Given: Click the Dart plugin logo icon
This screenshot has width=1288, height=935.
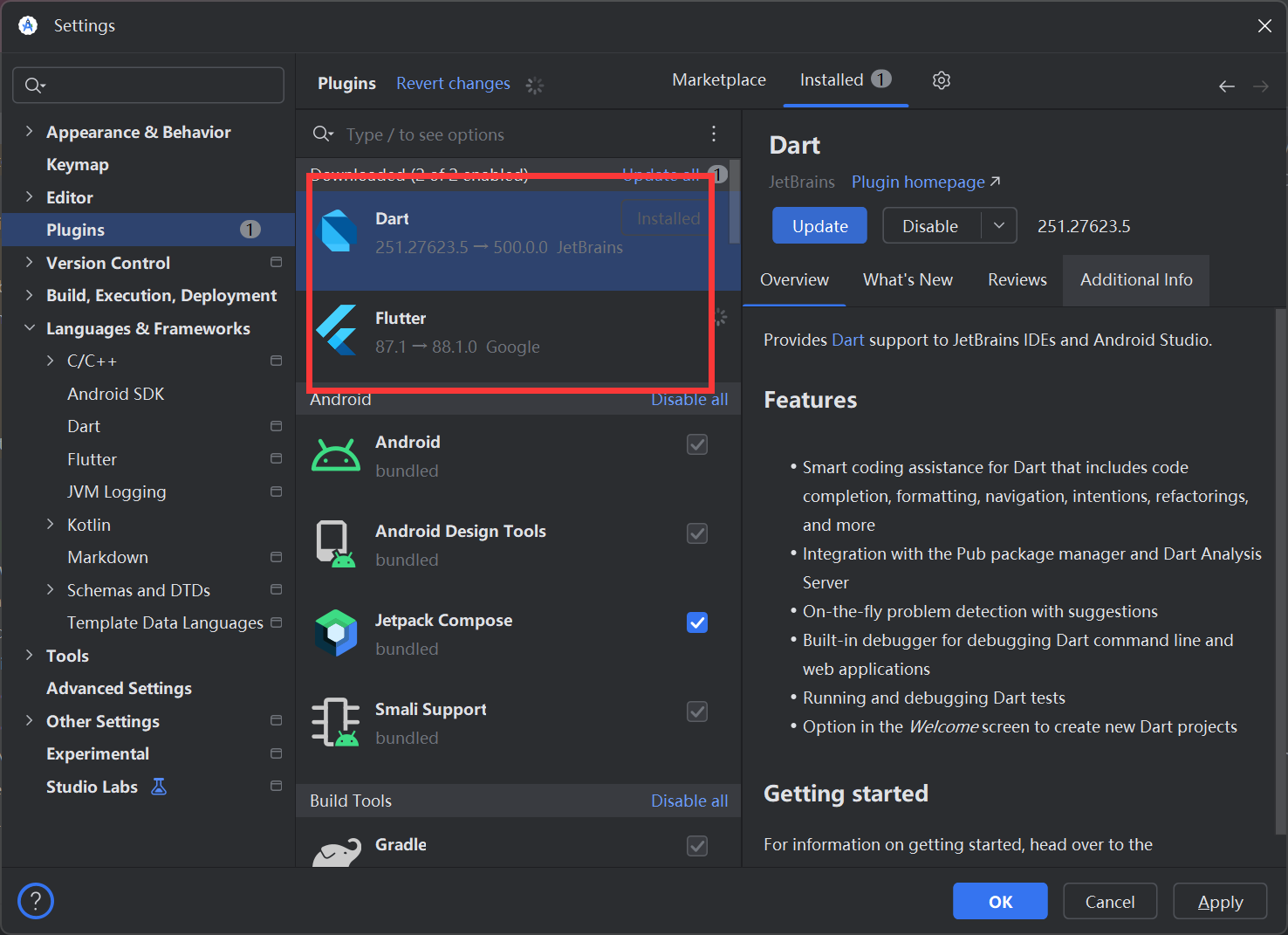Looking at the screenshot, I should 339,231.
